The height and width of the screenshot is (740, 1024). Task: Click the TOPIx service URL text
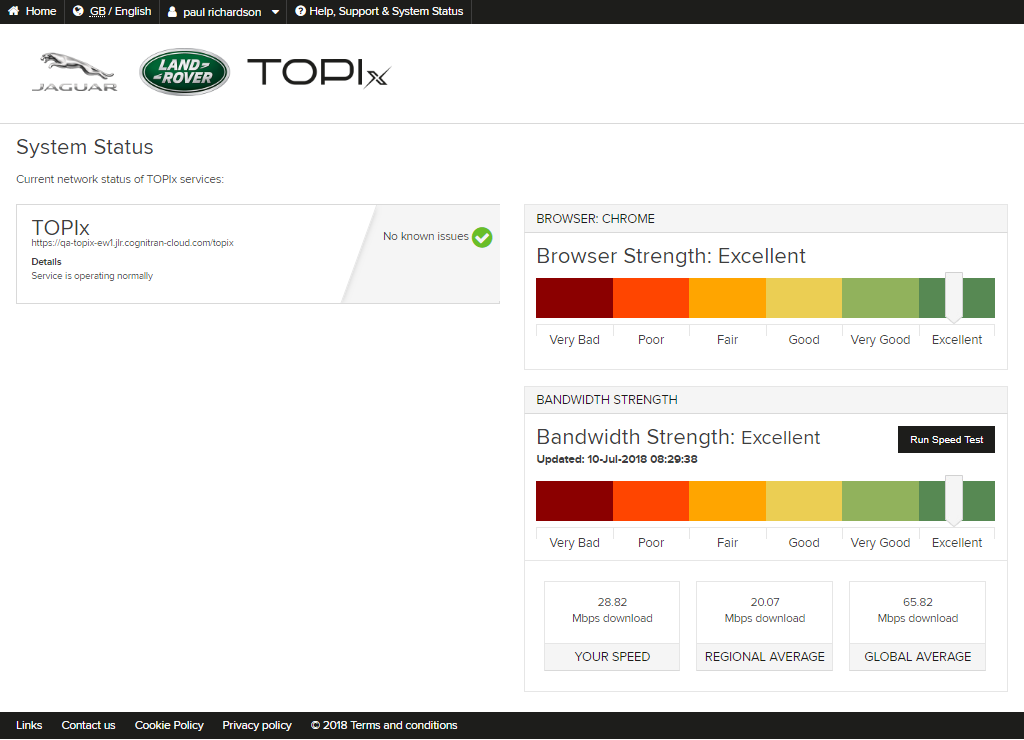[133, 243]
